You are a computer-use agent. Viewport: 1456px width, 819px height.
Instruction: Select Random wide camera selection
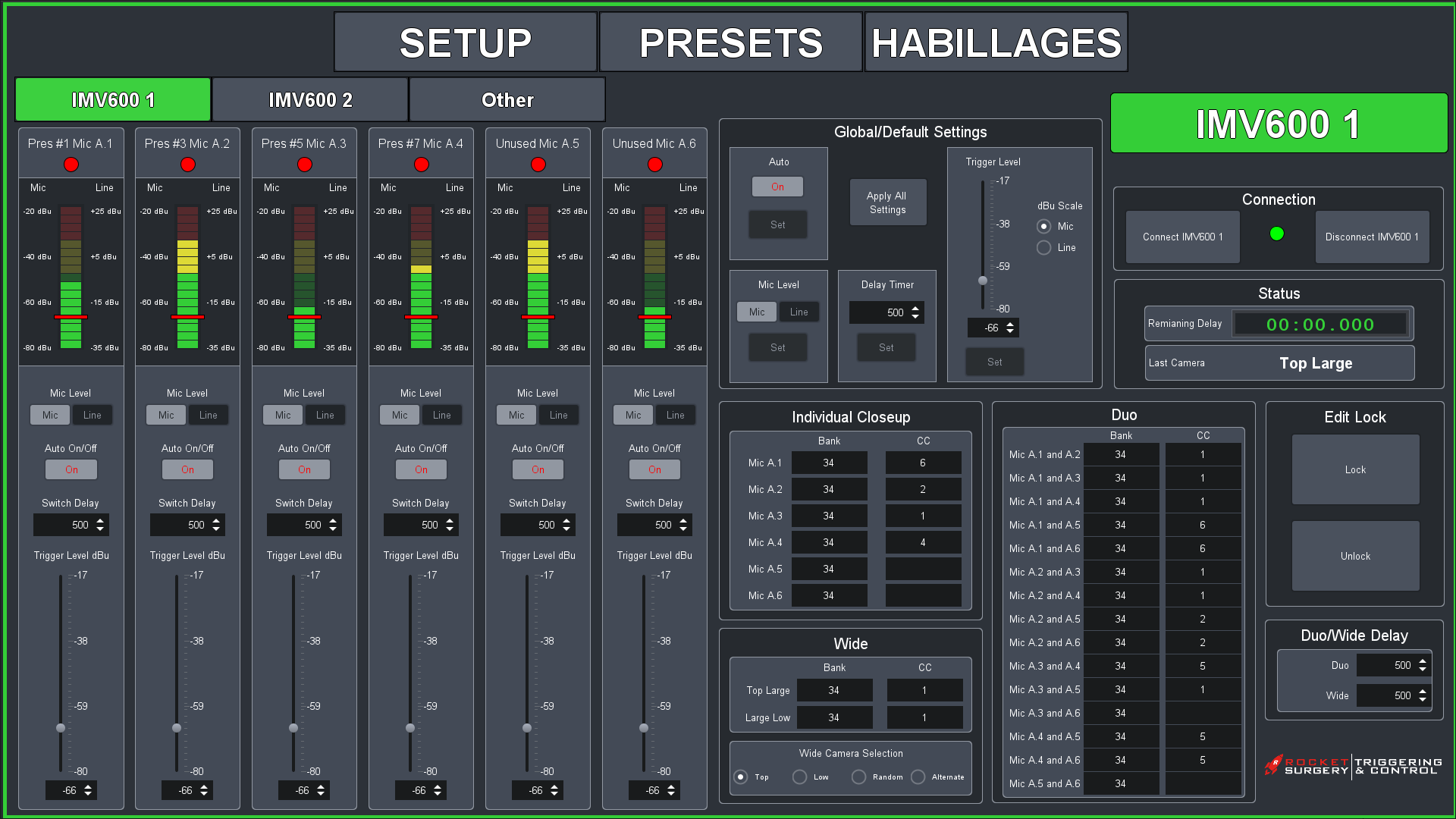858,777
